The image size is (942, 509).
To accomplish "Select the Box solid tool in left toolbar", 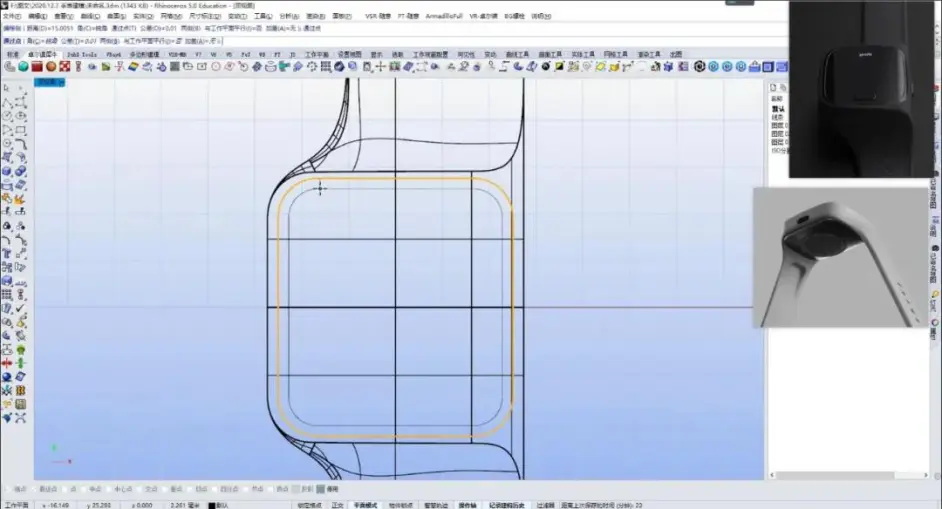I will (x=7, y=172).
